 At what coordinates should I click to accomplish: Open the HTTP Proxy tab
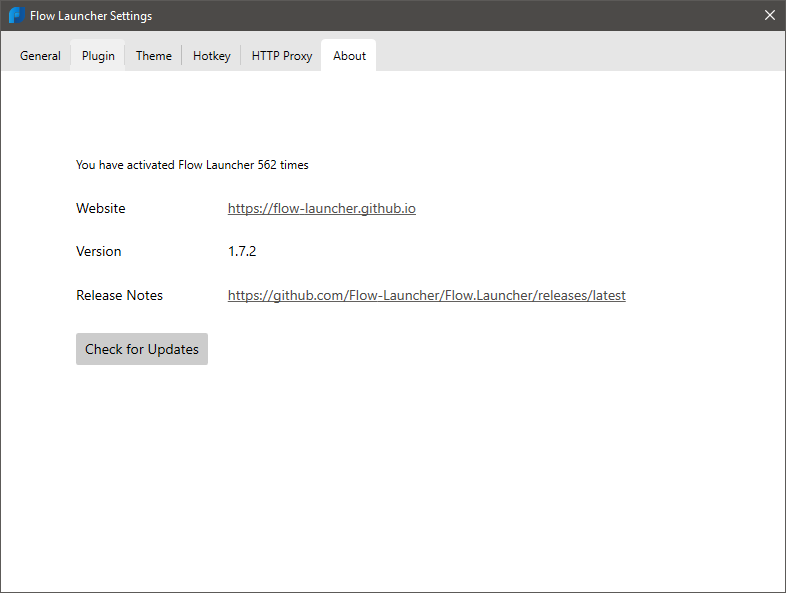pyautogui.click(x=282, y=56)
